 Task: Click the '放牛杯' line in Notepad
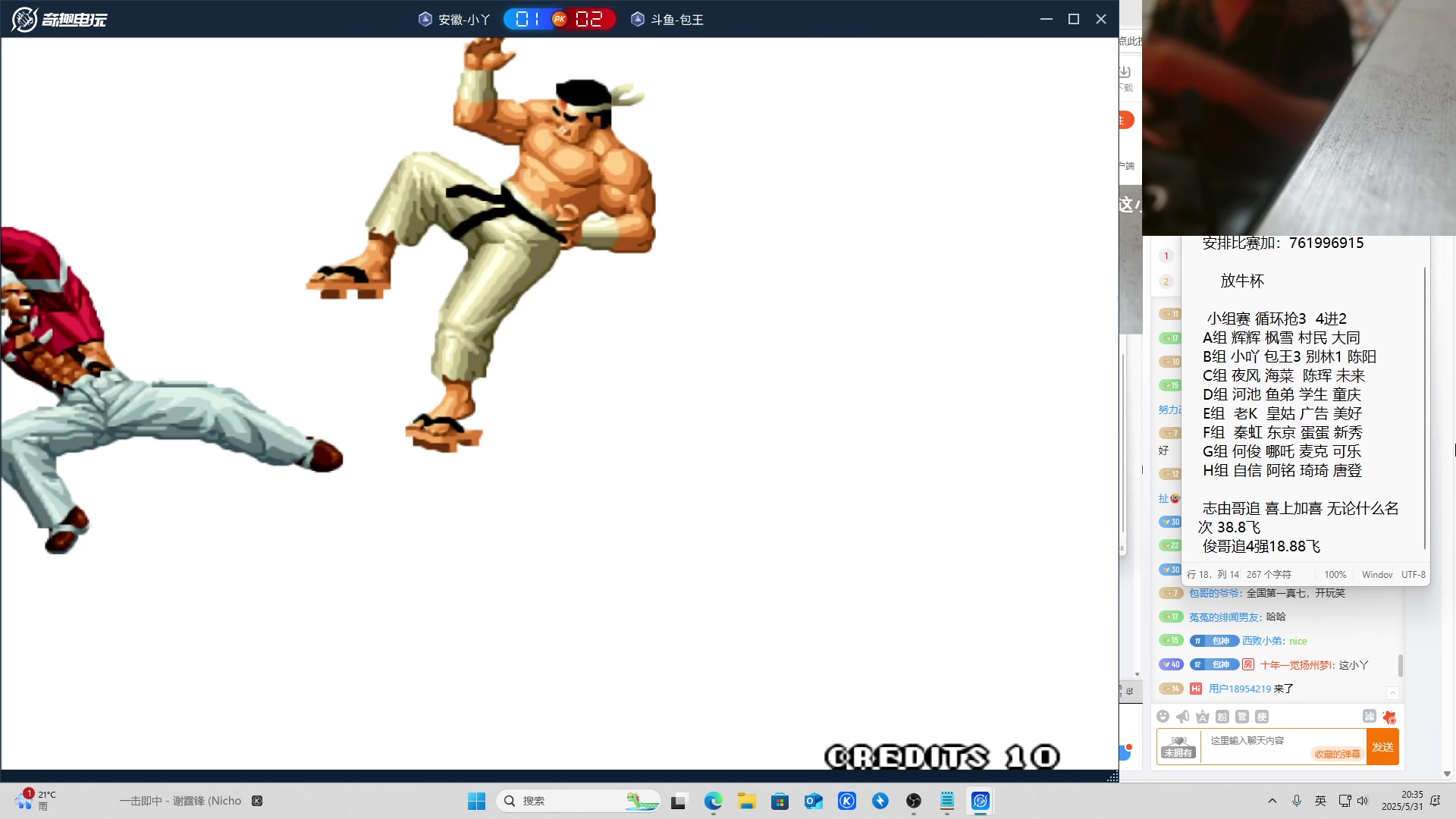coord(1242,281)
